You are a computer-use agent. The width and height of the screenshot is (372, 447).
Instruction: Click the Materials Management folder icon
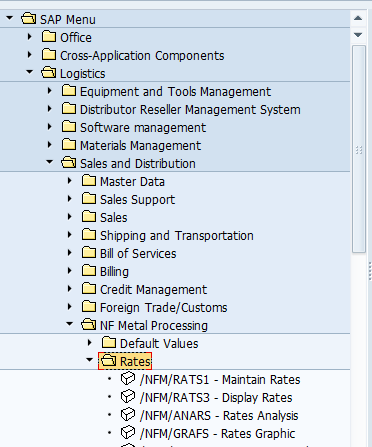[69, 145]
